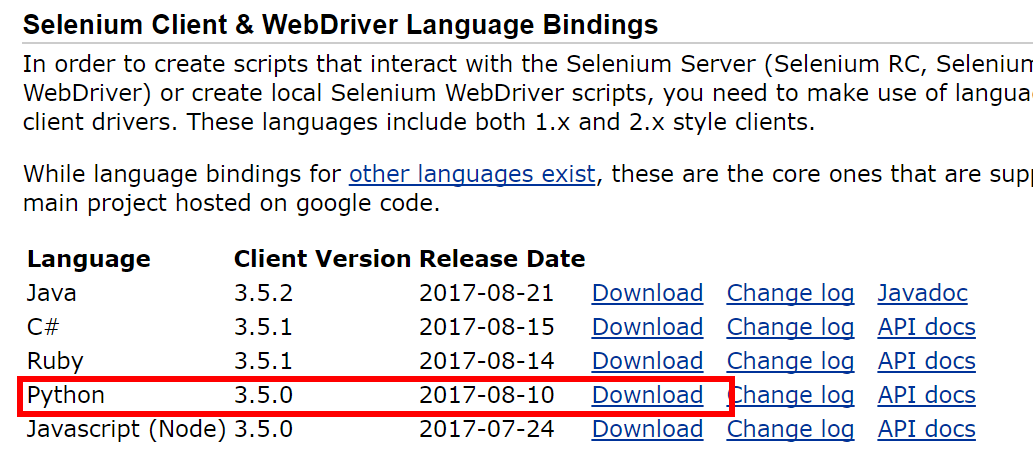This screenshot has height=455, width=1033.
Task: Open the Java Javadoc link
Action: click(x=922, y=293)
